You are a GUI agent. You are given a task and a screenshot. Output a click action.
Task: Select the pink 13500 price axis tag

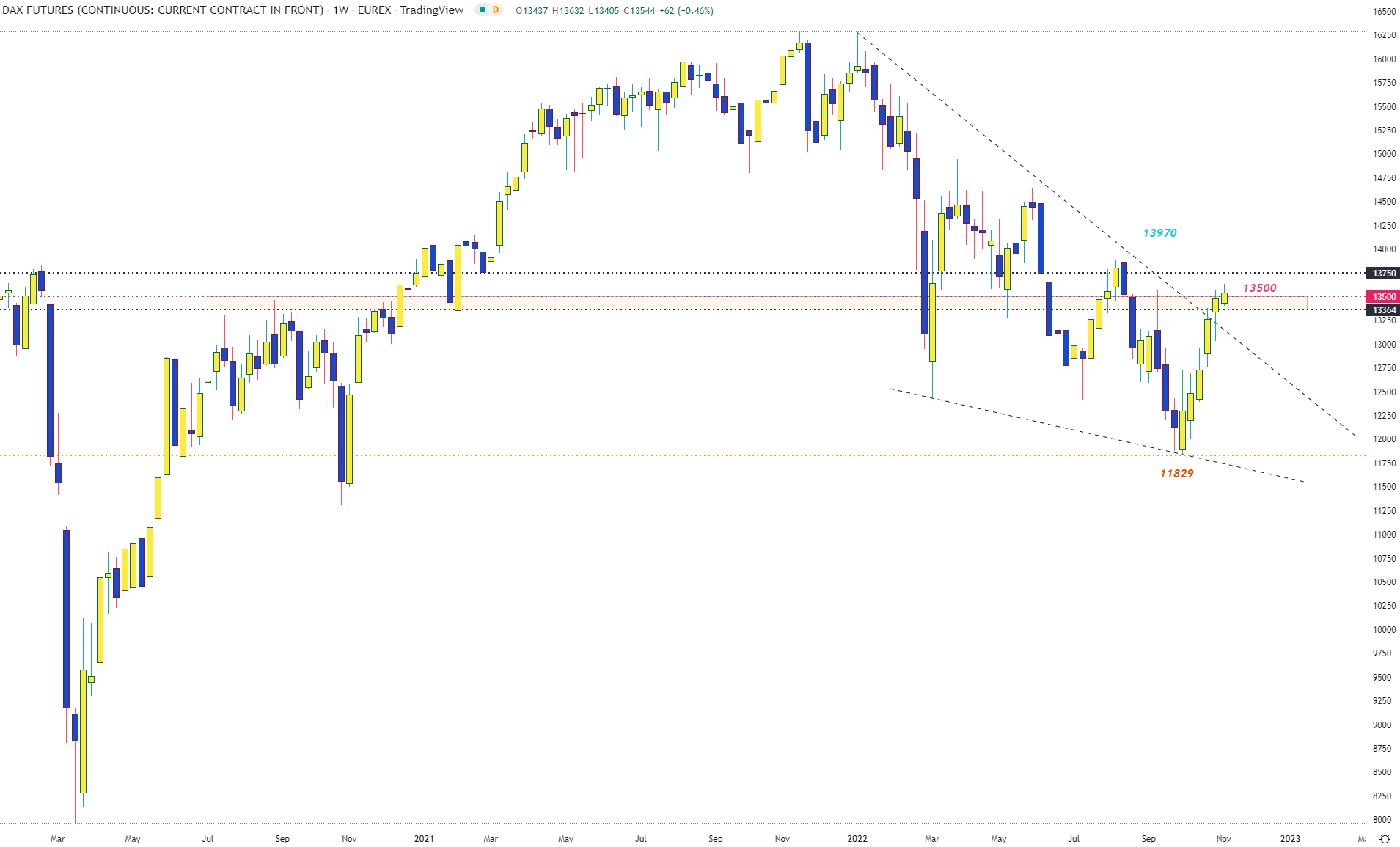click(1384, 297)
